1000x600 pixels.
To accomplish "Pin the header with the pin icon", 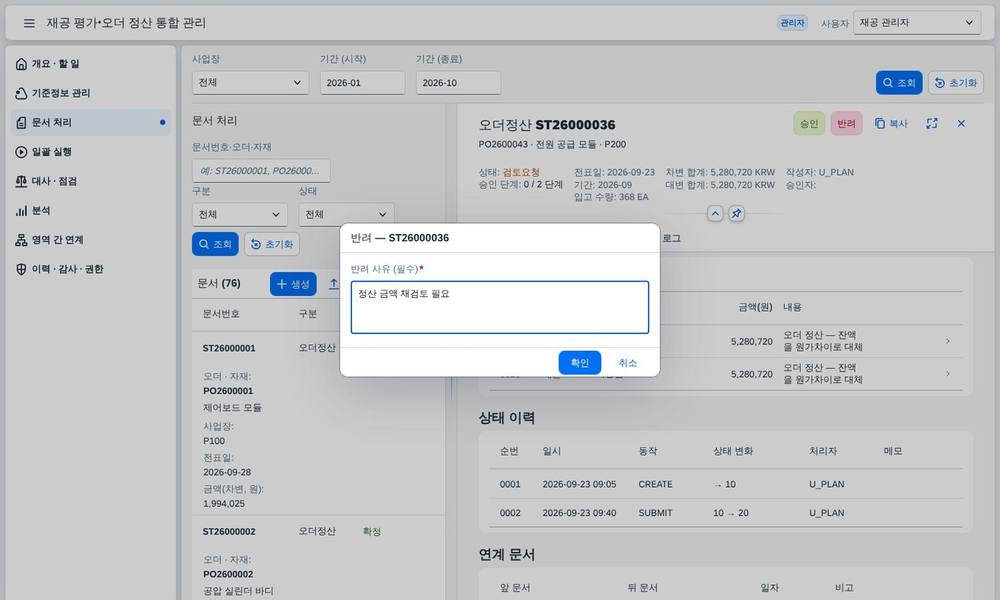I will pyautogui.click(x=737, y=214).
